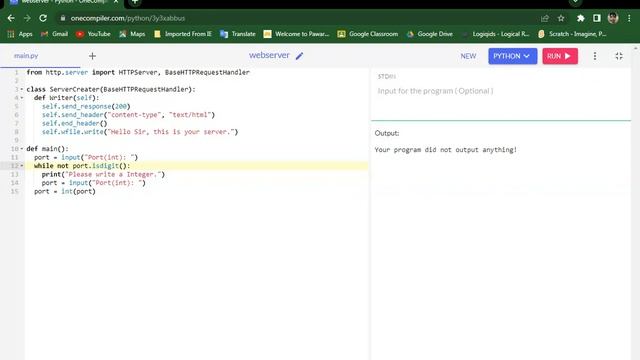Open the Apps bookmark shortcut
This screenshot has height=360, width=640.
pos(20,34)
